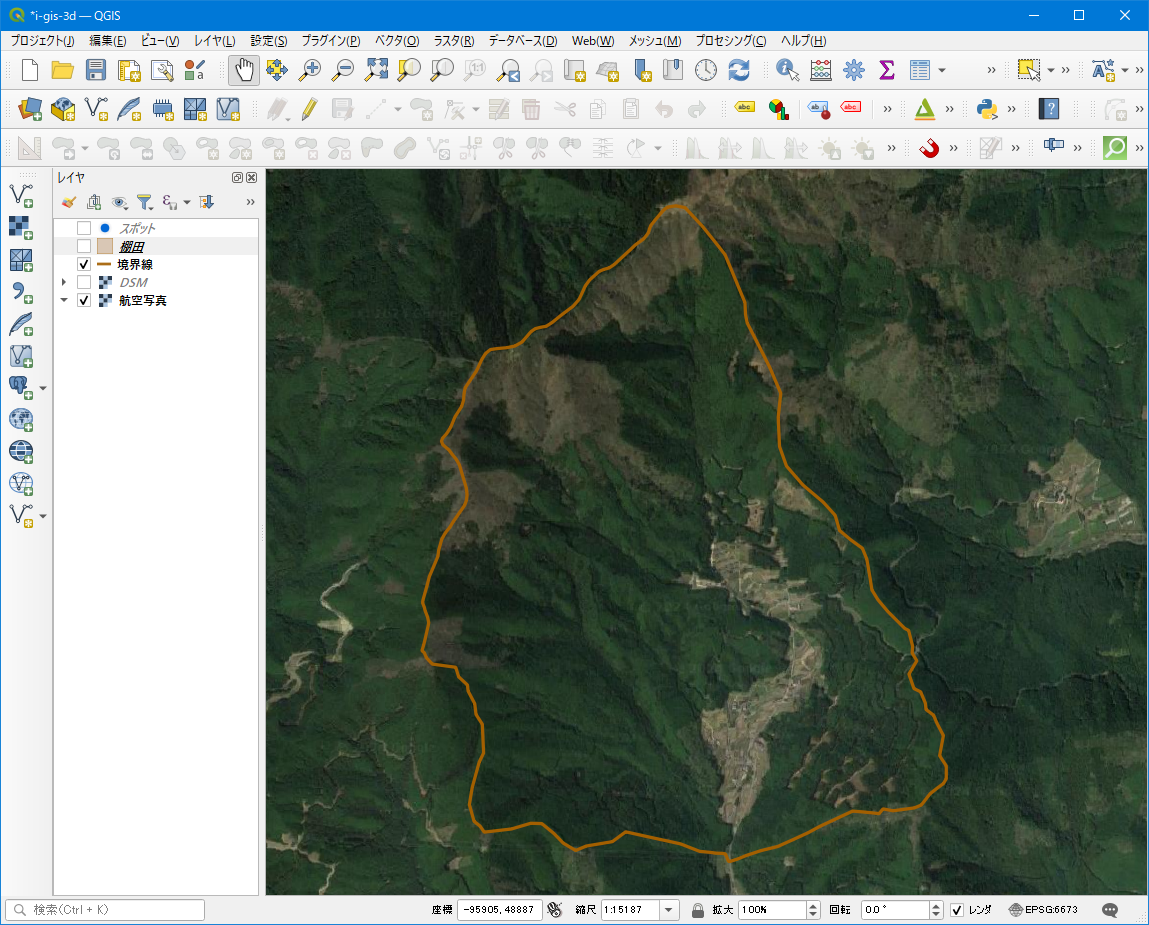Open the Processing toolbox gear icon
Screen dimensions: 1149x925
coord(854,70)
